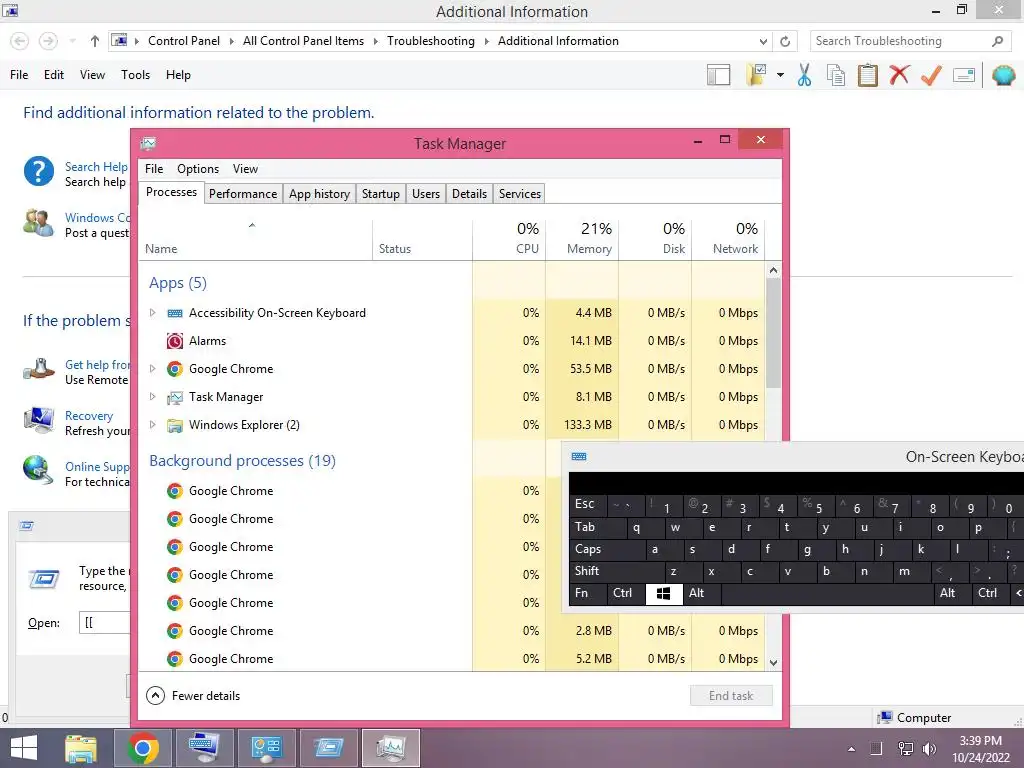Expand the Task Manager app entry

coord(152,397)
